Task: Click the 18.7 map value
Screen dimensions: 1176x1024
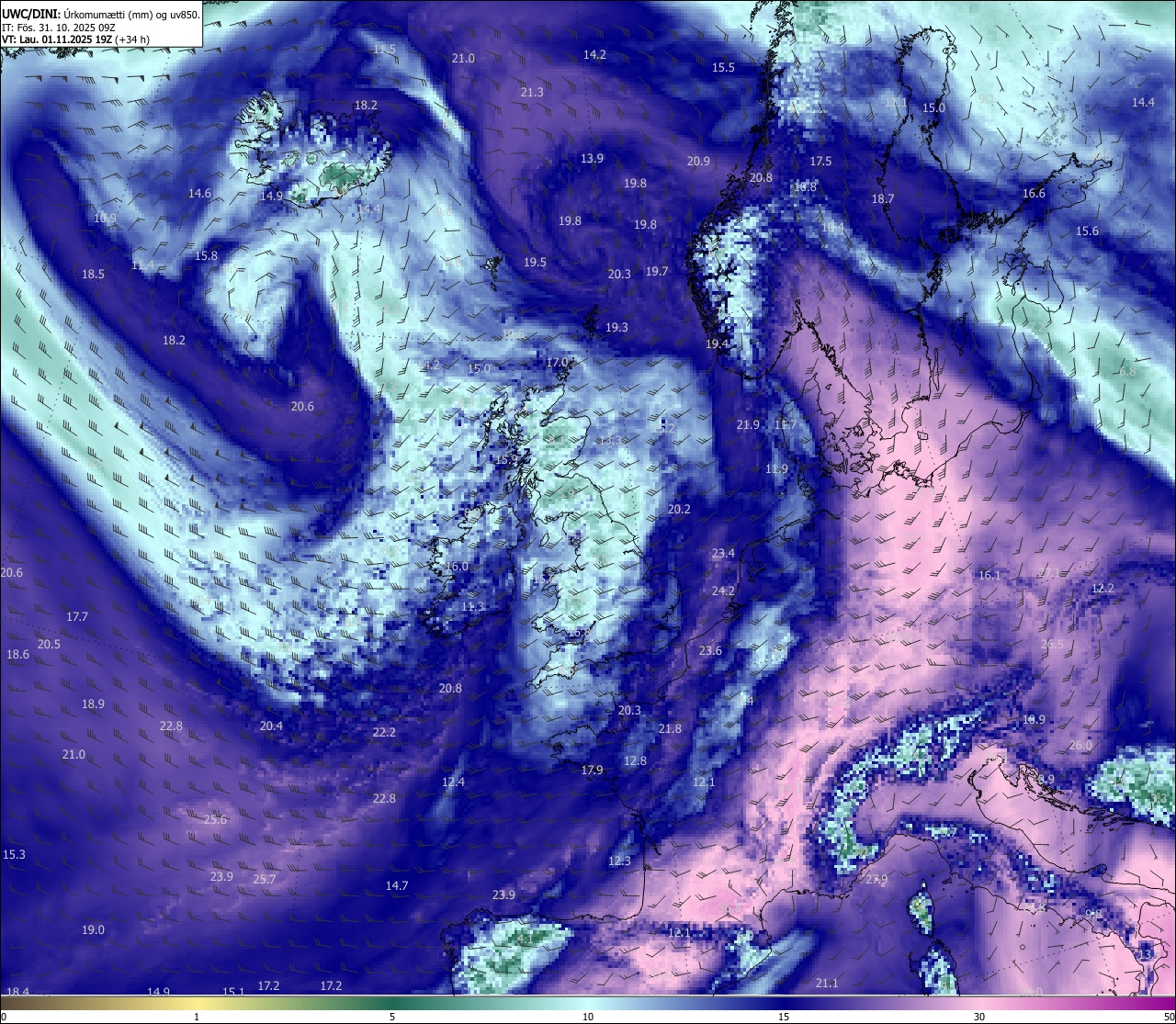Action: coord(882,199)
